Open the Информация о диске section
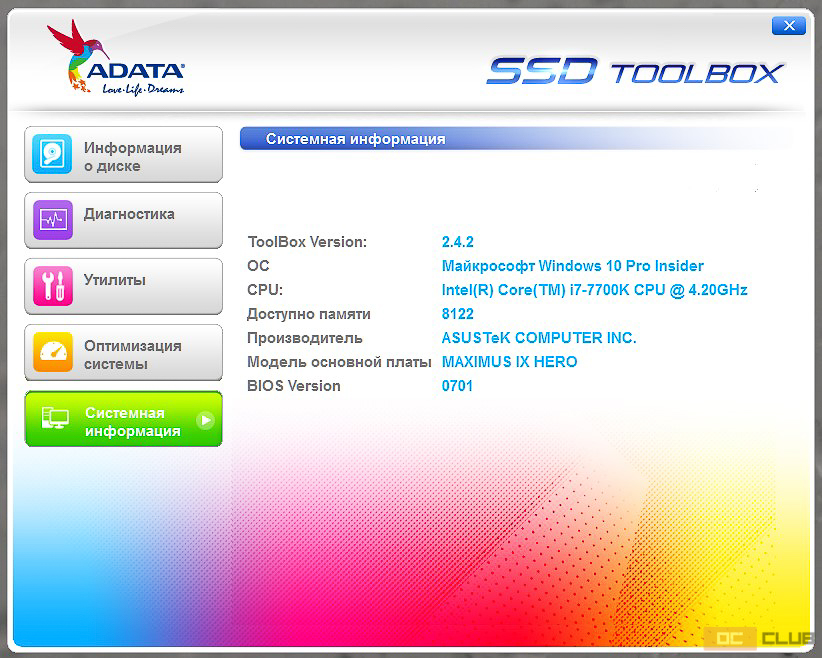The image size is (822, 658). [124, 155]
